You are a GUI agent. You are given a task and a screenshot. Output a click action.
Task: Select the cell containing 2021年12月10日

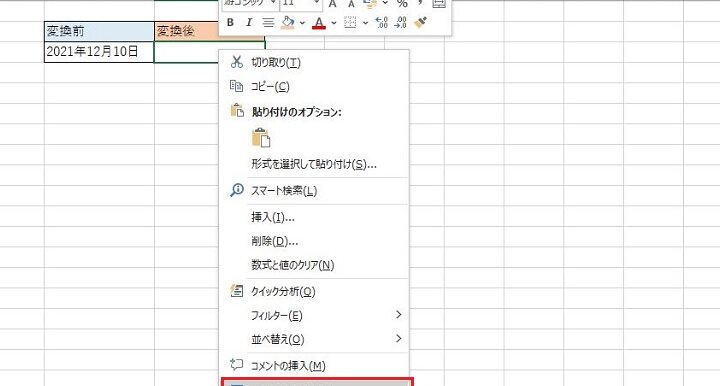click(x=99, y=51)
